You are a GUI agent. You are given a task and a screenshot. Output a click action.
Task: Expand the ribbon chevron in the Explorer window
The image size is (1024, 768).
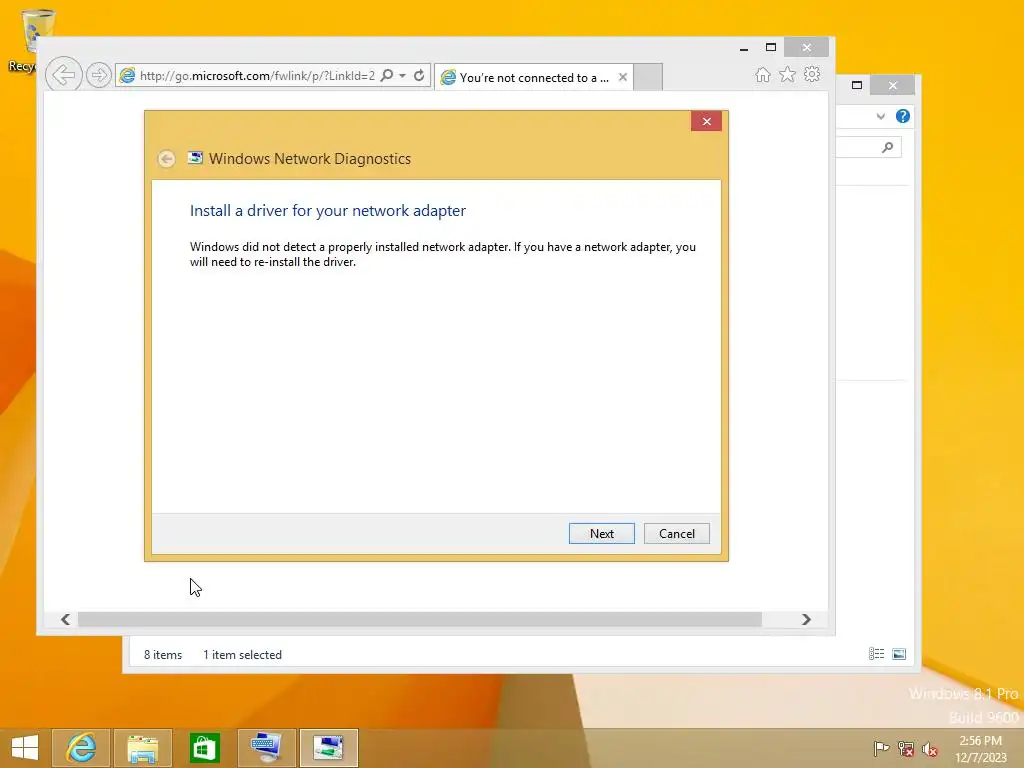[881, 116]
